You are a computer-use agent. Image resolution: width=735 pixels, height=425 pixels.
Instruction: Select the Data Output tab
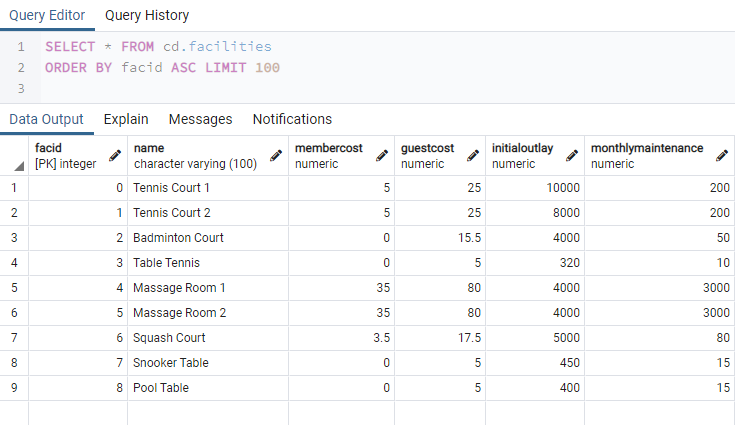(46, 119)
